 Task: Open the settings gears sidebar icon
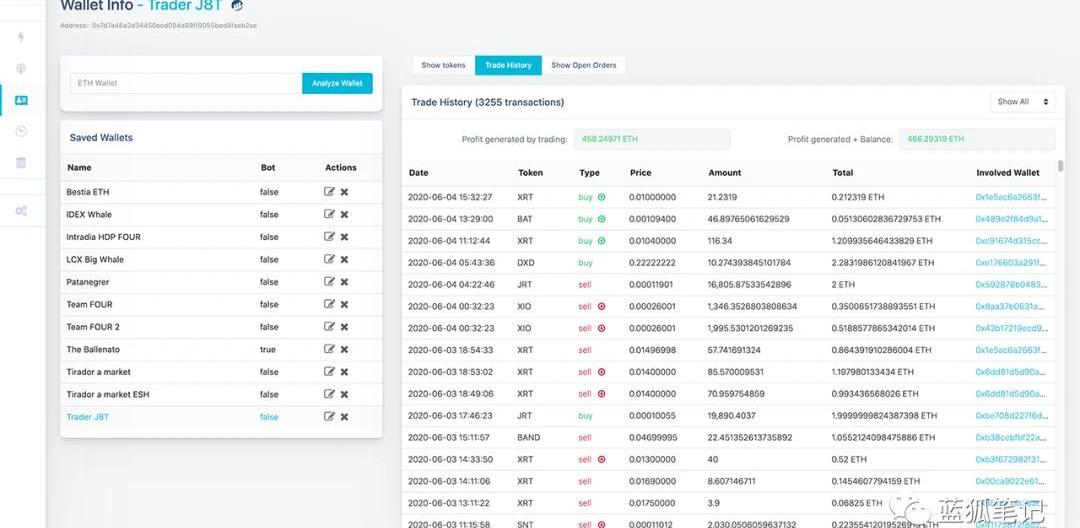pos(21,211)
